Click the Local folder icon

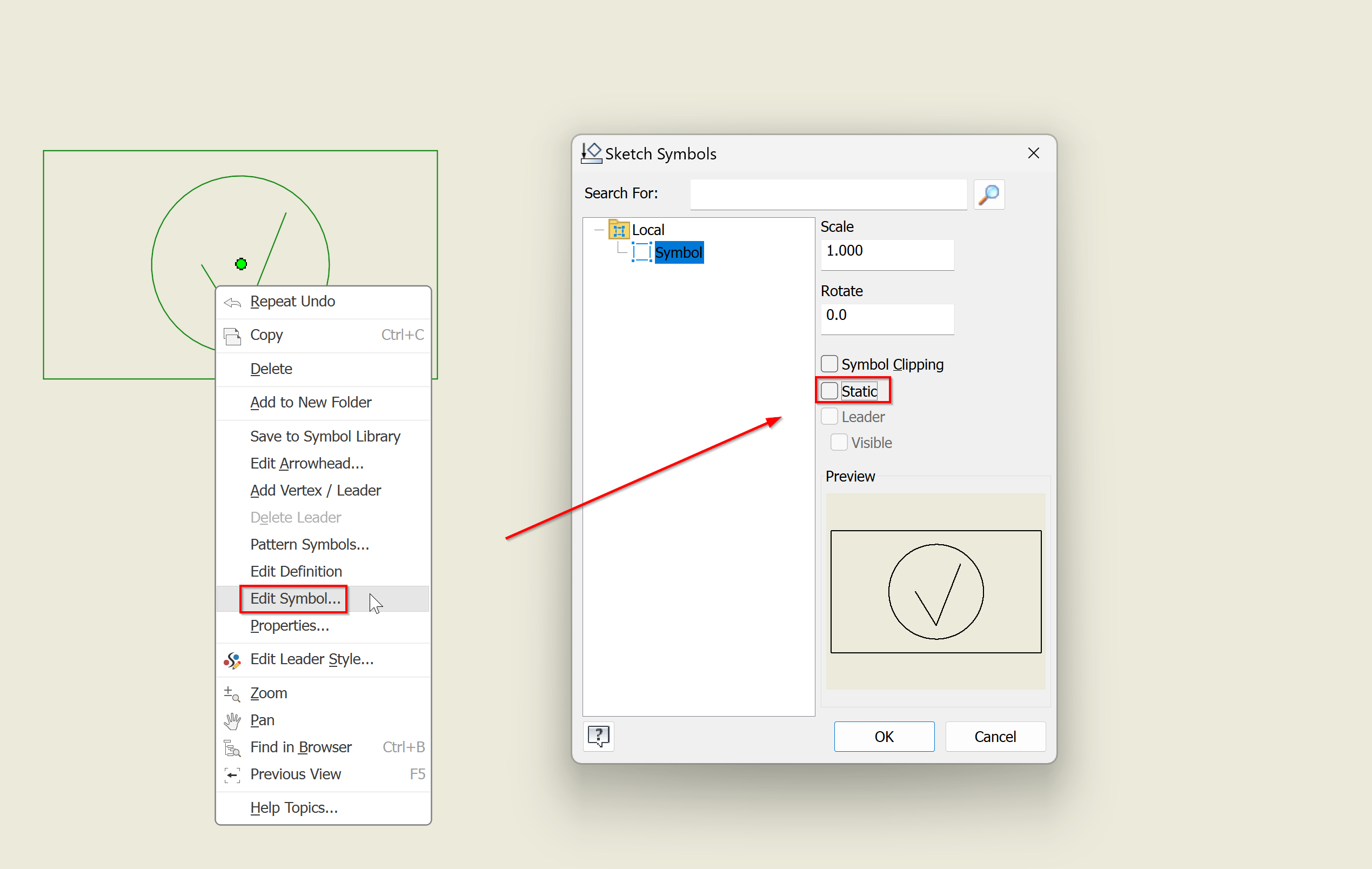pos(619,230)
